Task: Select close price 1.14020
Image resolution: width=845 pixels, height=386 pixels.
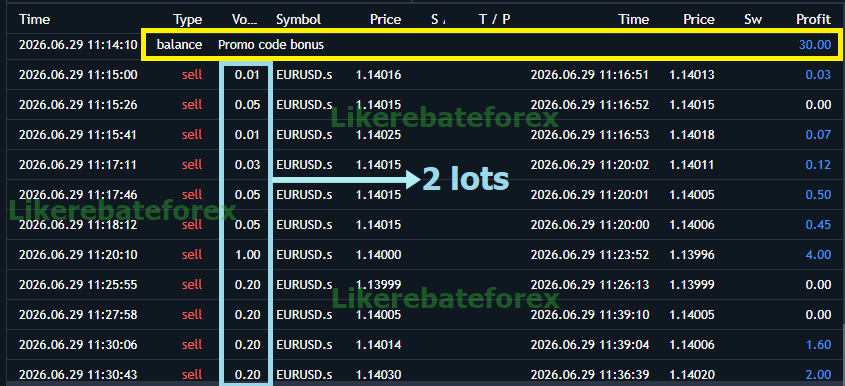Action: coord(692,375)
